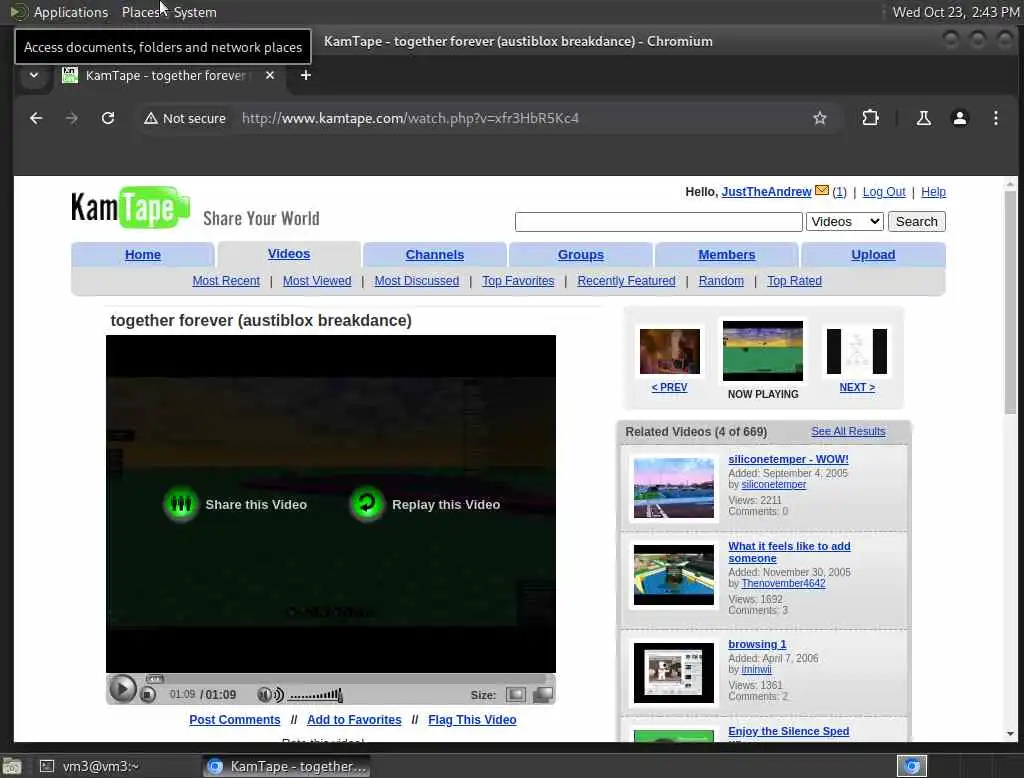The image size is (1024, 778).
Task: Open the inbox envelope icon
Action: (822, 191)
